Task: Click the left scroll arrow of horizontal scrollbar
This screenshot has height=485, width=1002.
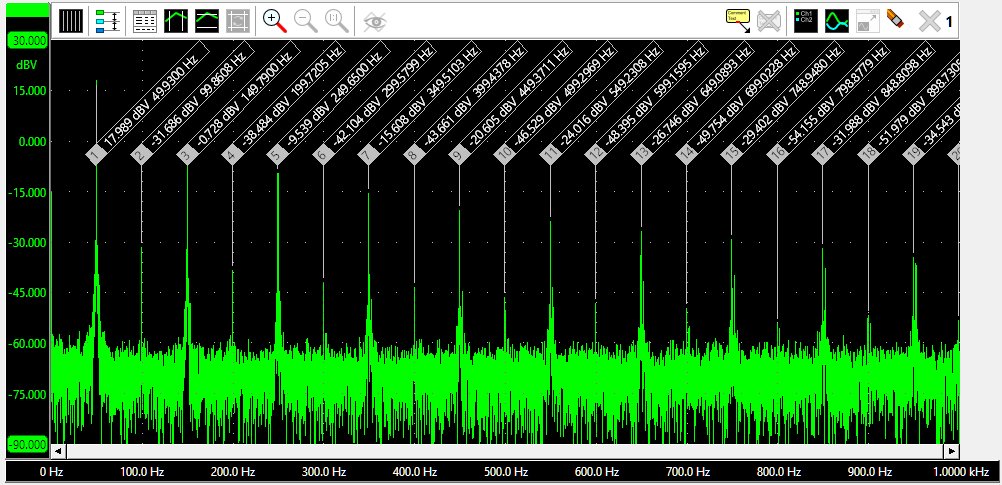Action: 58,451
